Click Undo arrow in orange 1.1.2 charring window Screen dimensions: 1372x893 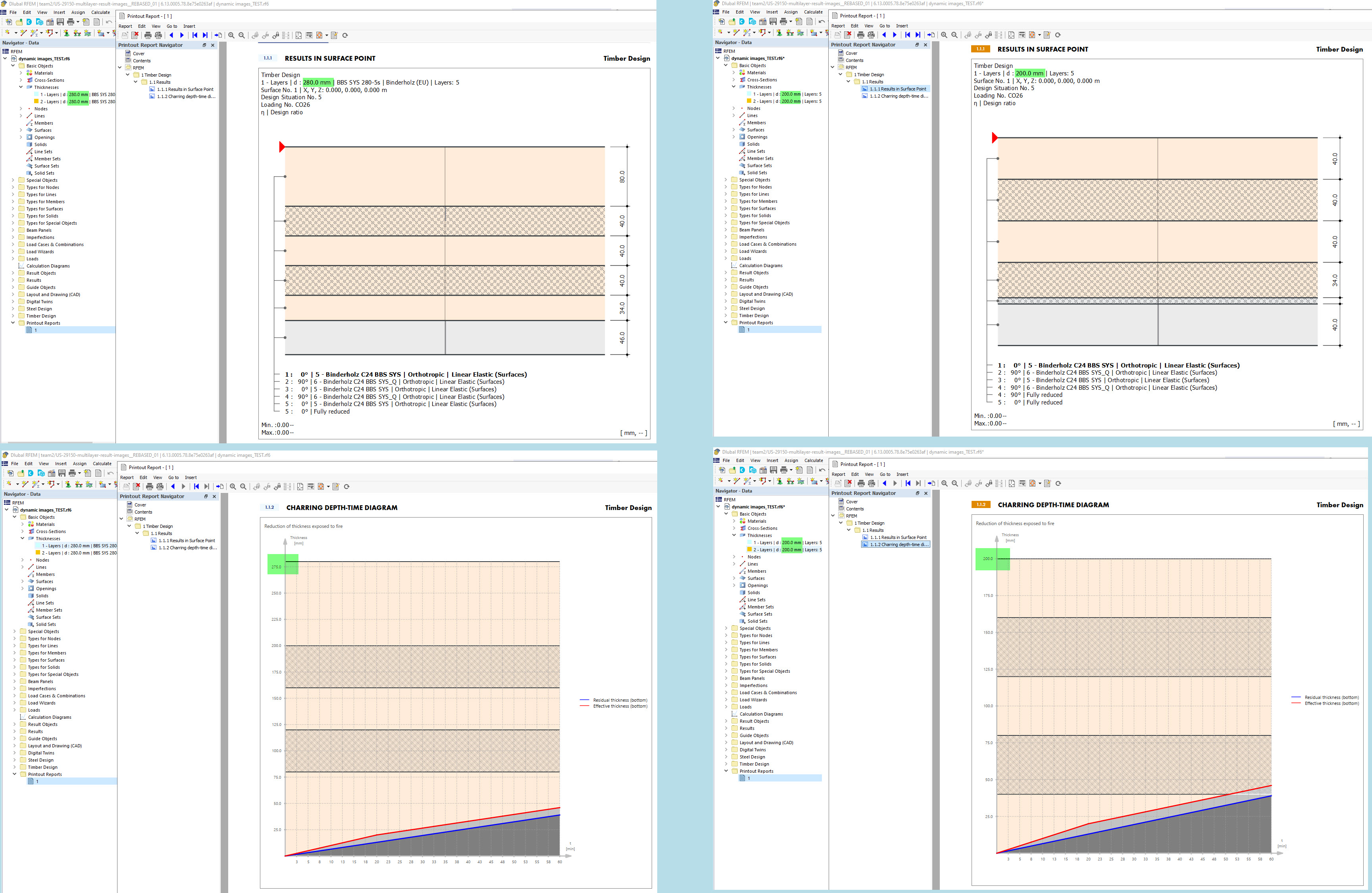pos(822,470)
